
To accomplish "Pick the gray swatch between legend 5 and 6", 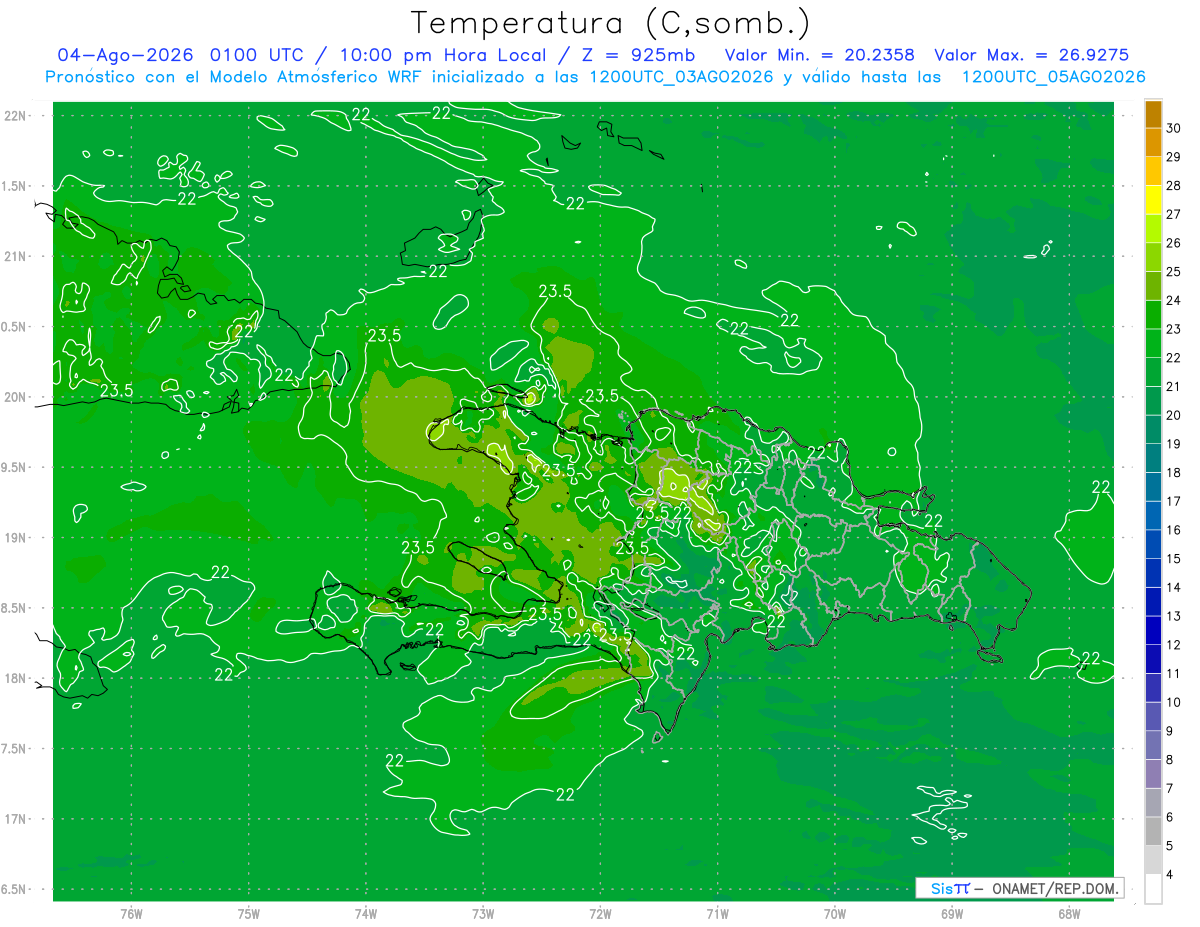I will tap(1153, 831).
